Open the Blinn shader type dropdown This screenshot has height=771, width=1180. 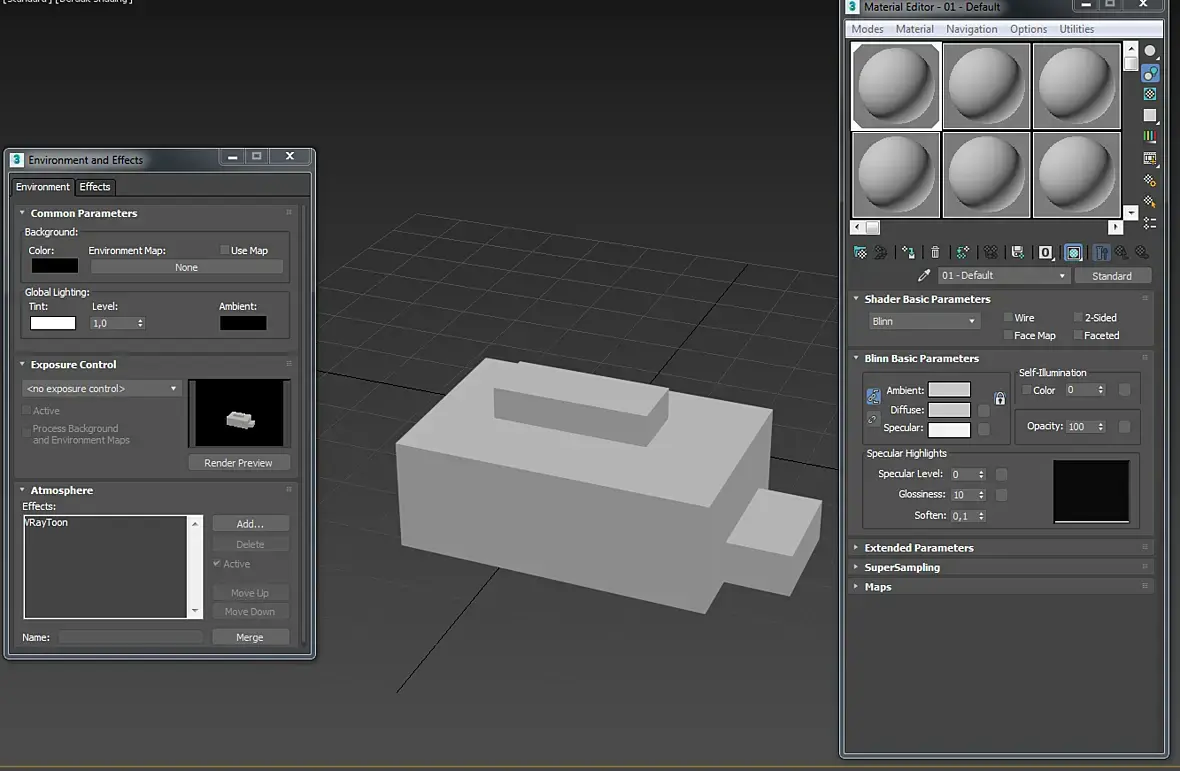[x=923, y=322]
